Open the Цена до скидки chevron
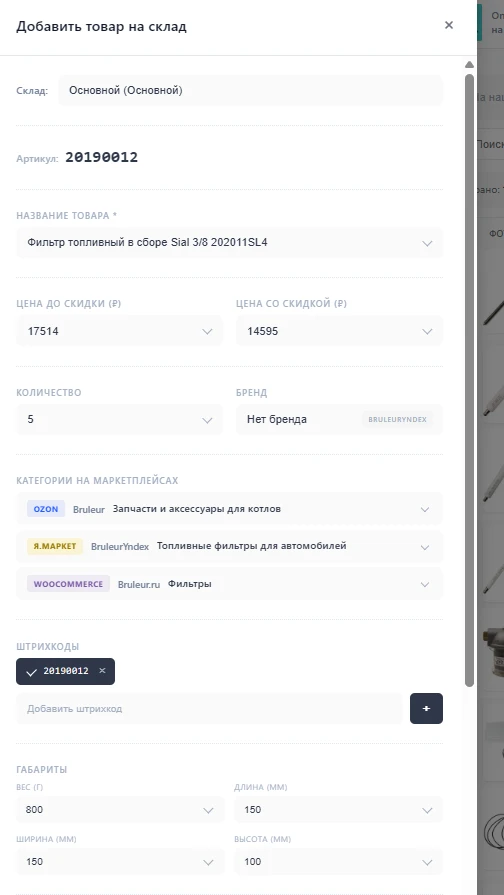This screenshot has height=895, width=504. [x=207, y=332]
